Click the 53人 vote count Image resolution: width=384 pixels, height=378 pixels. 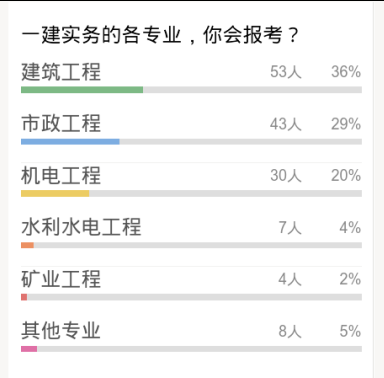286,72
